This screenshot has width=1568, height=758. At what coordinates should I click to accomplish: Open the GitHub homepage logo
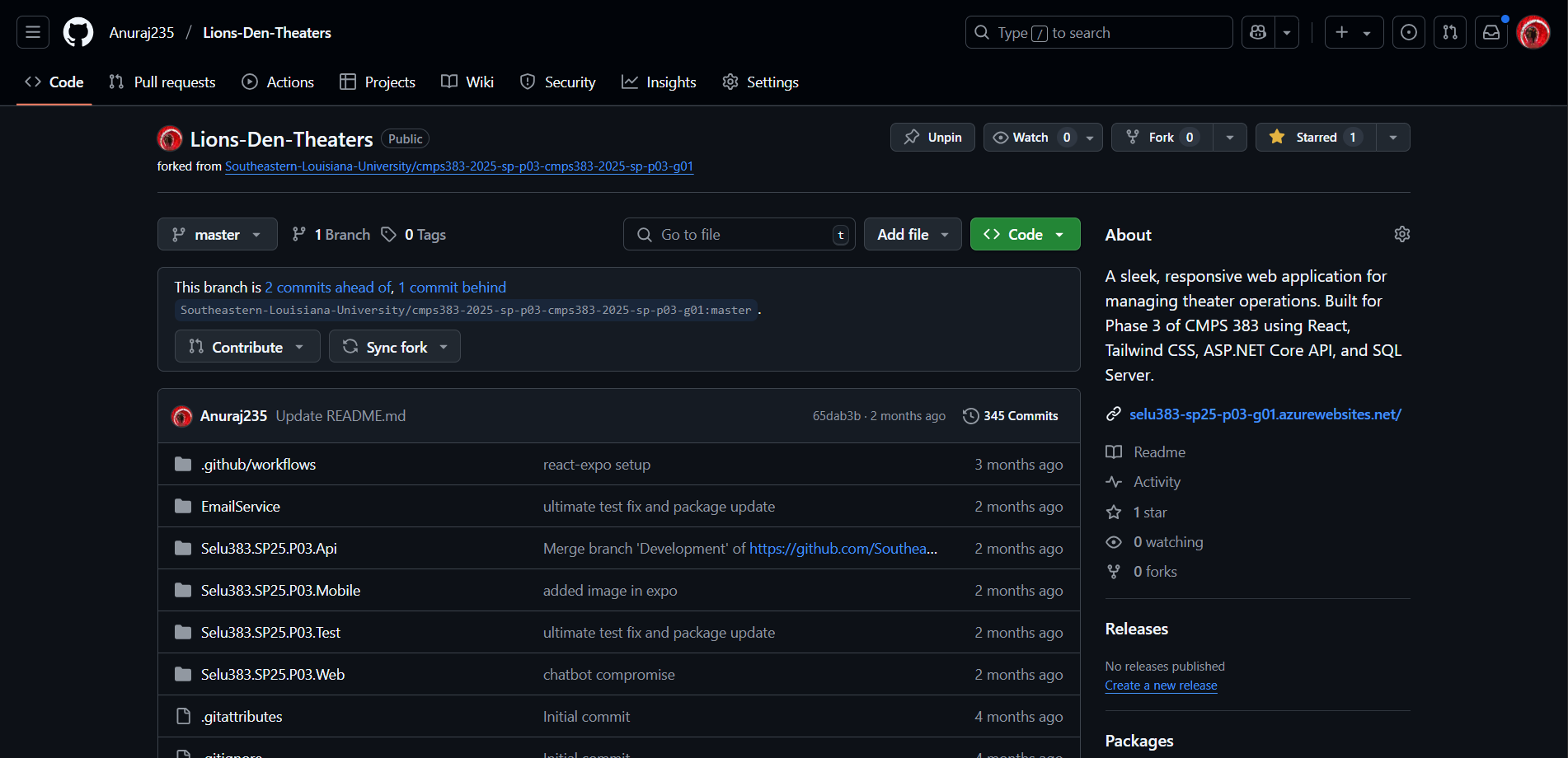[78, 33]
